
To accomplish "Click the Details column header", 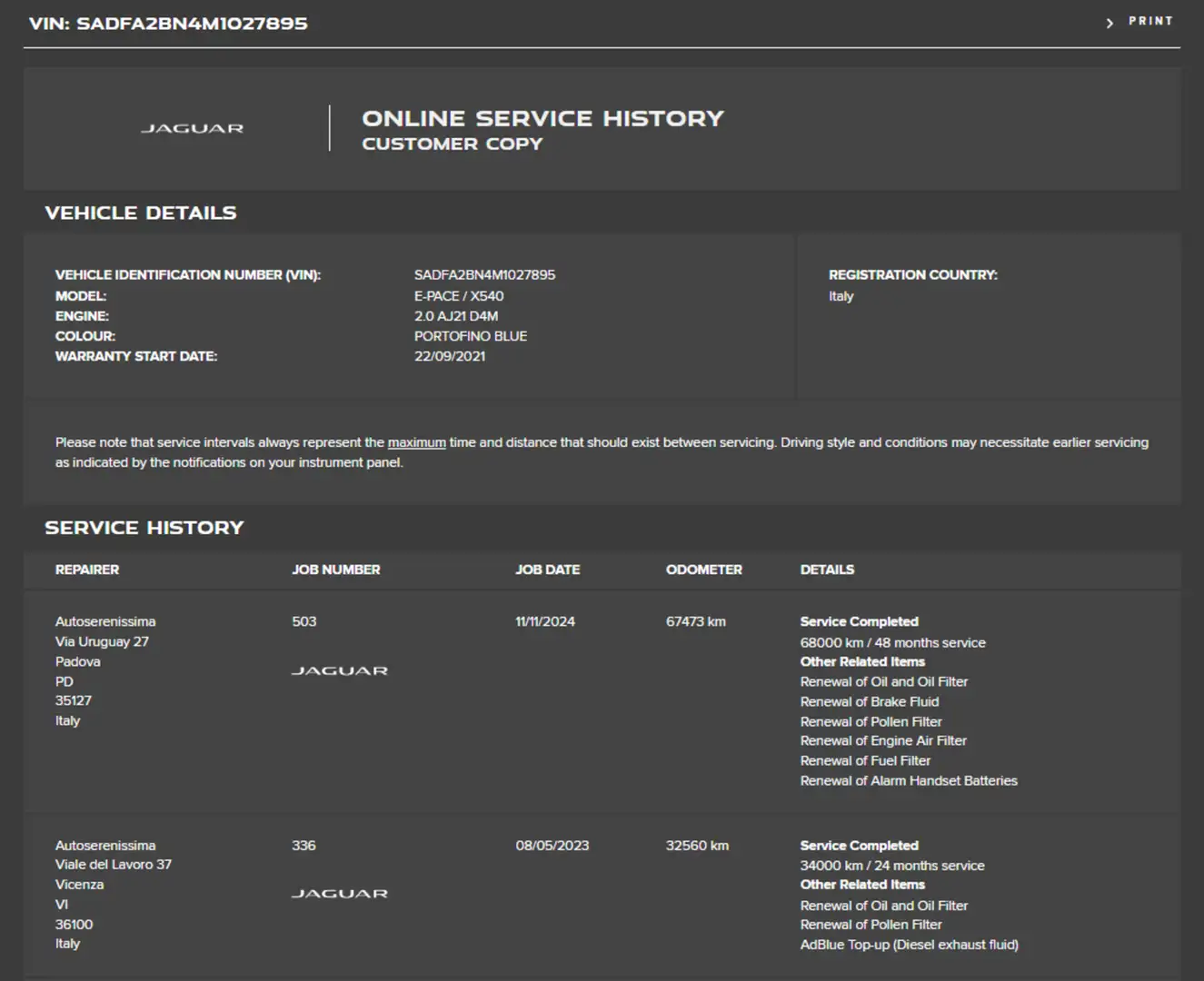I will [x=827, y=570].
